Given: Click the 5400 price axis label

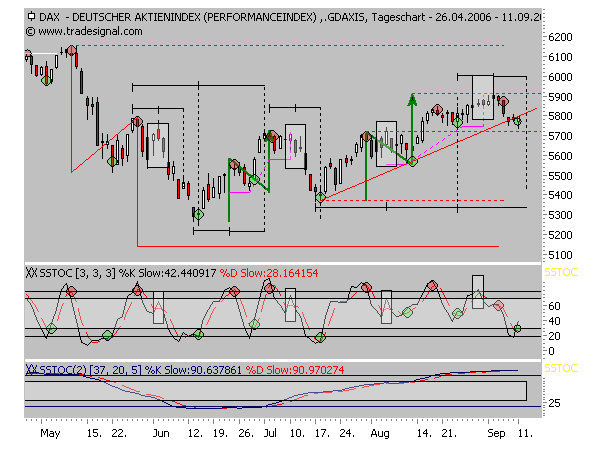Looking at the screenshot, I should (560, 195).
